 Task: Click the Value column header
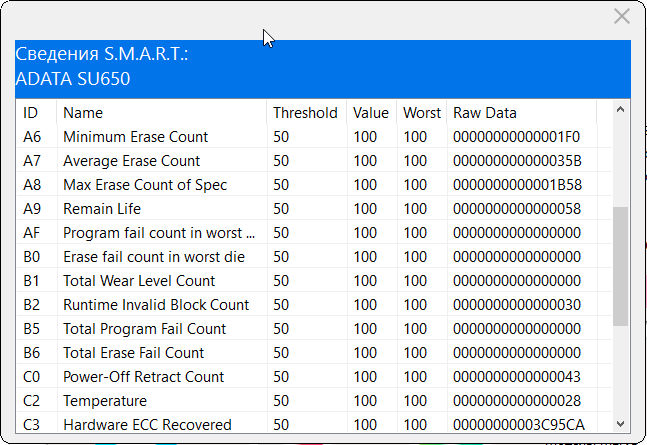pyautogui.click(x=371, y=113)
